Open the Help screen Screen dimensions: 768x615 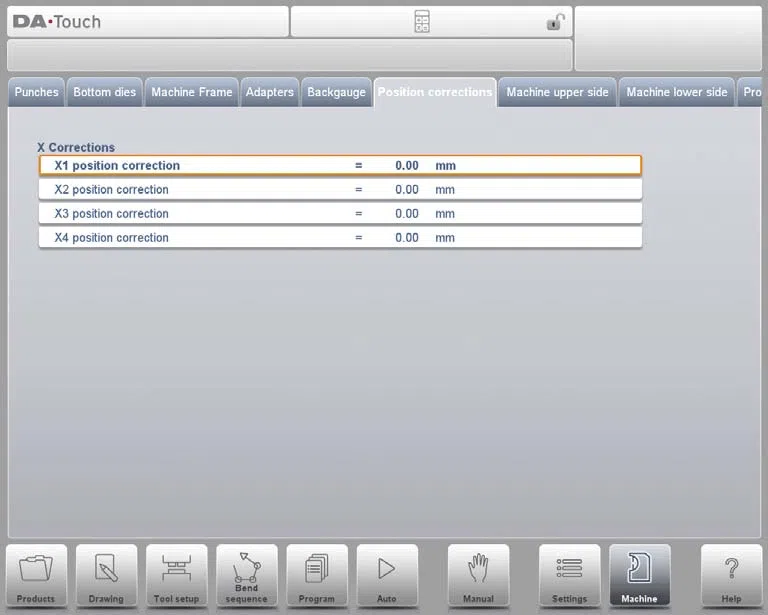coord(731,576)
